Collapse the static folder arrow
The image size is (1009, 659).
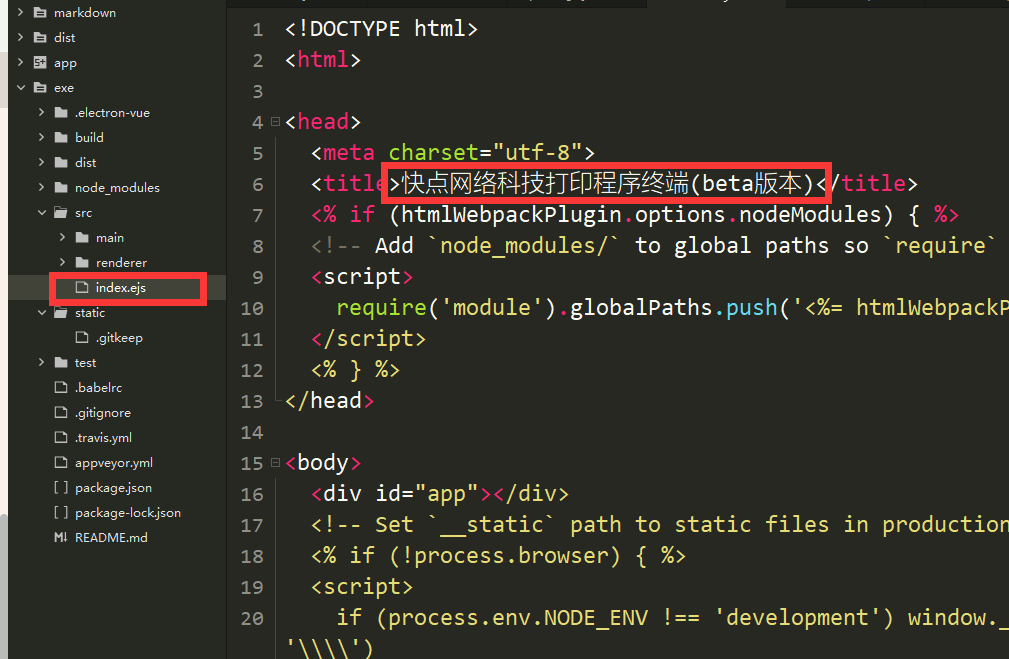point(42,313)
